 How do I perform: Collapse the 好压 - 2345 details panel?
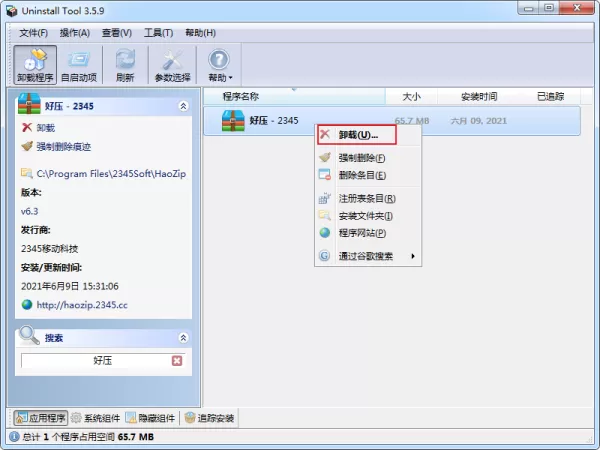click(x=183, y=106)
